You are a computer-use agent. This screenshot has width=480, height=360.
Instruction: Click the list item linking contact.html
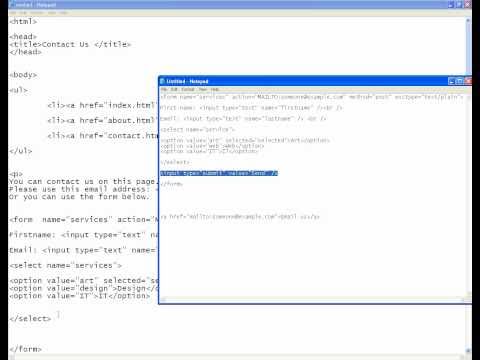pyautogui.click(x=103, y=136)
